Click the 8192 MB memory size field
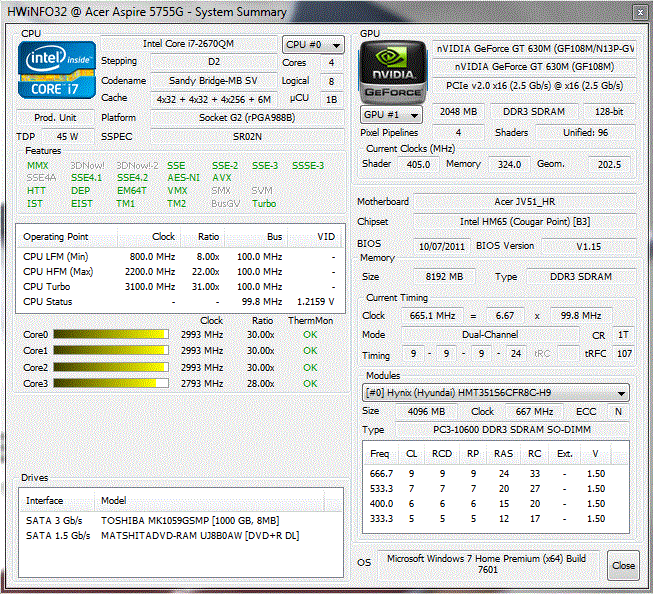Image resolution: width=653 pixels, height=594 pixels. pos(444,277)
